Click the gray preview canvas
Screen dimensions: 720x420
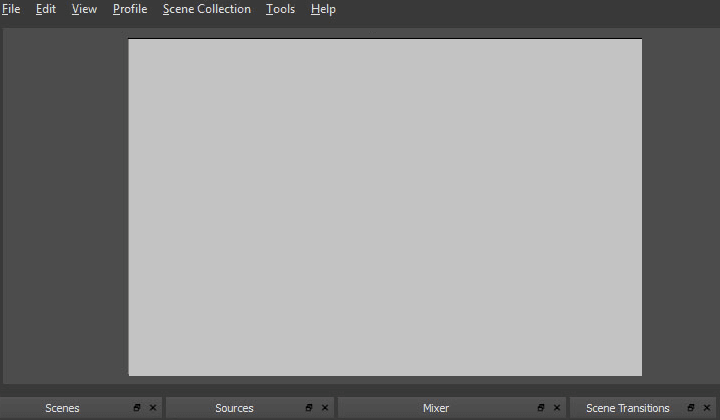tap(385, 207)
